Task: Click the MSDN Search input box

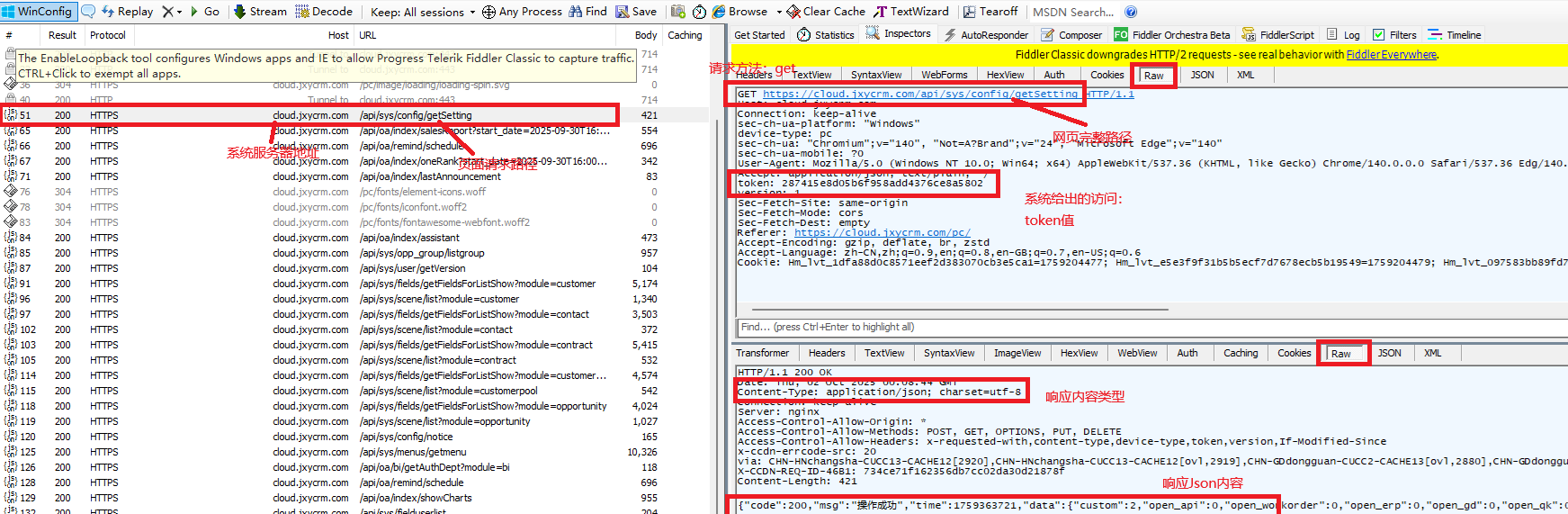Action: pos(1073,12)
